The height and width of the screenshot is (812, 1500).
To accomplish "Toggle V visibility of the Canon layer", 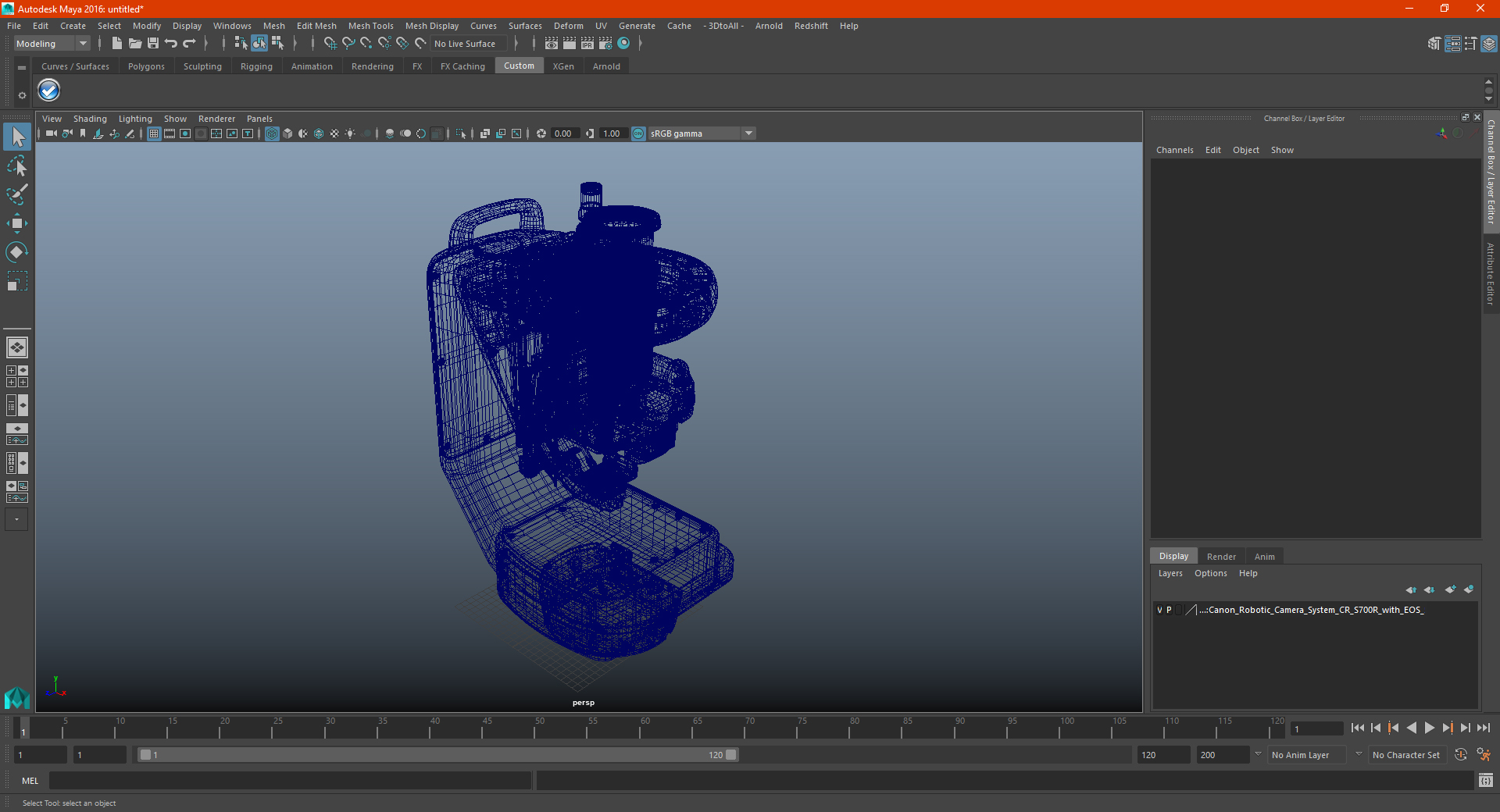I will point(1159,610).
